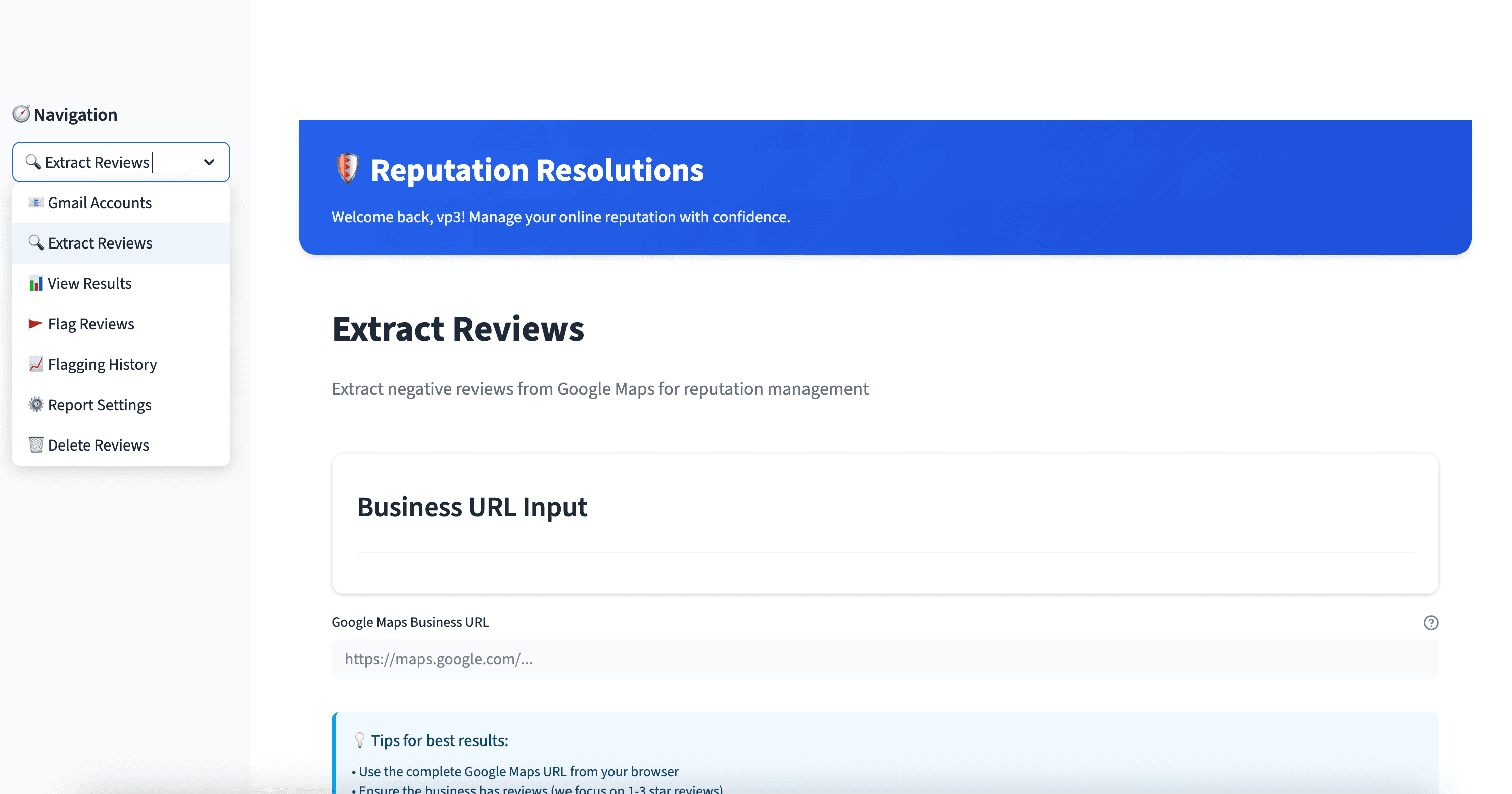Image resolution: width=1512 pixels, height=794 pixels.
Task: Choose View Results in the navigation list
Action: point(89,283)
